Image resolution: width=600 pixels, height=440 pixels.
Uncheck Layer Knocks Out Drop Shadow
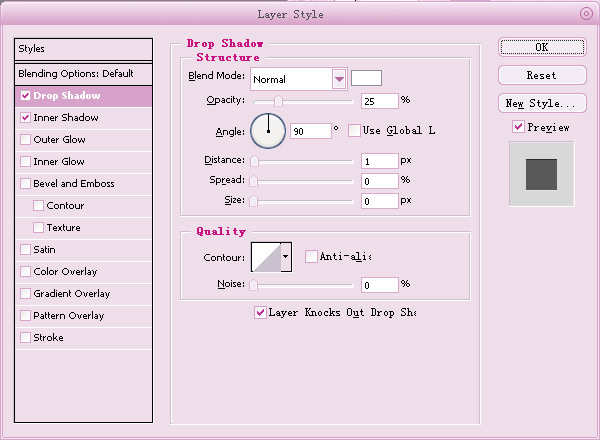(x=260, y=312)
